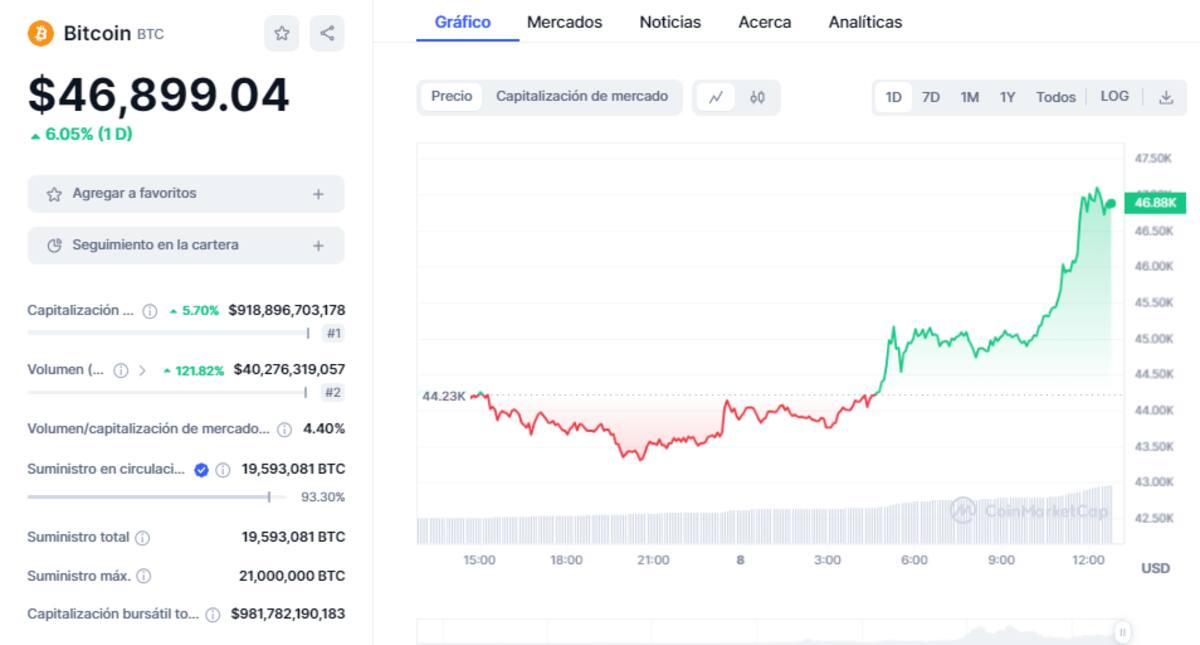
Task: Click info icon beside Suministro máx.
Action: (x=144, y=576)
